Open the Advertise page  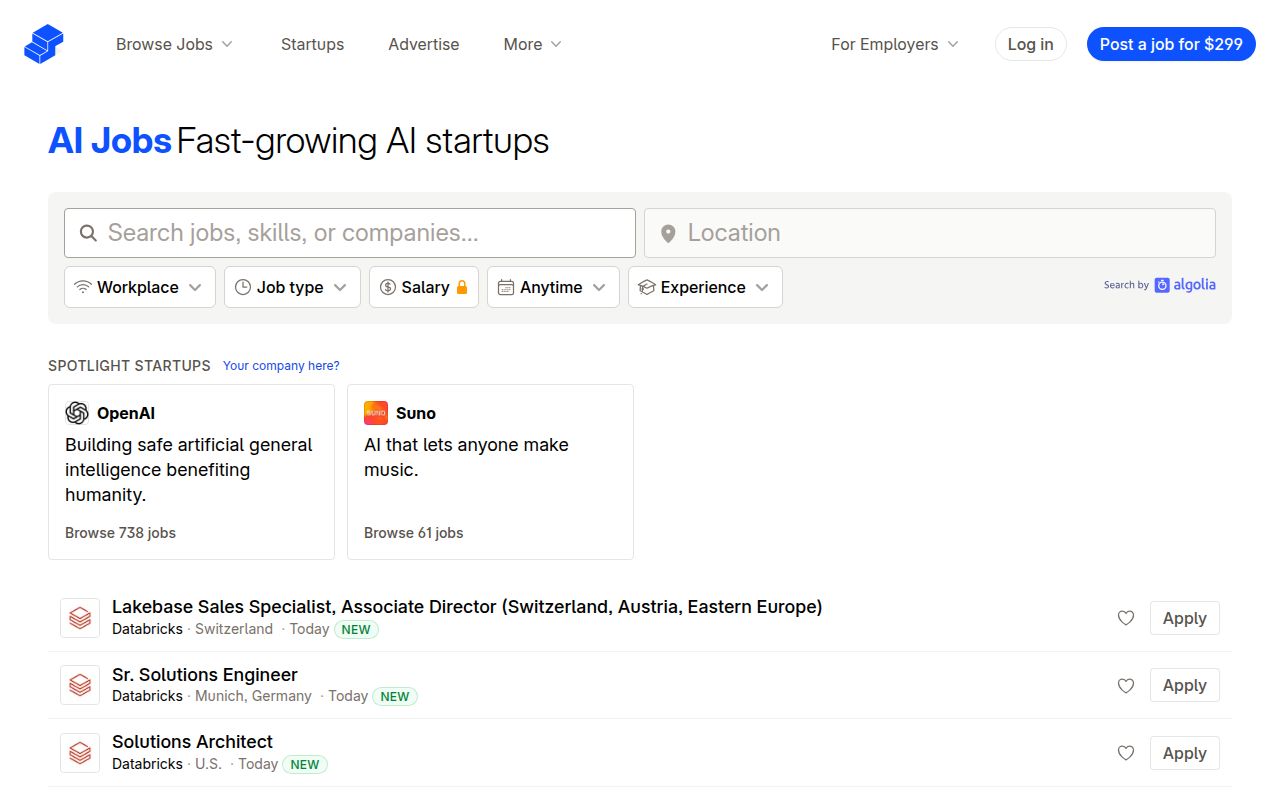tap(424, 44)
